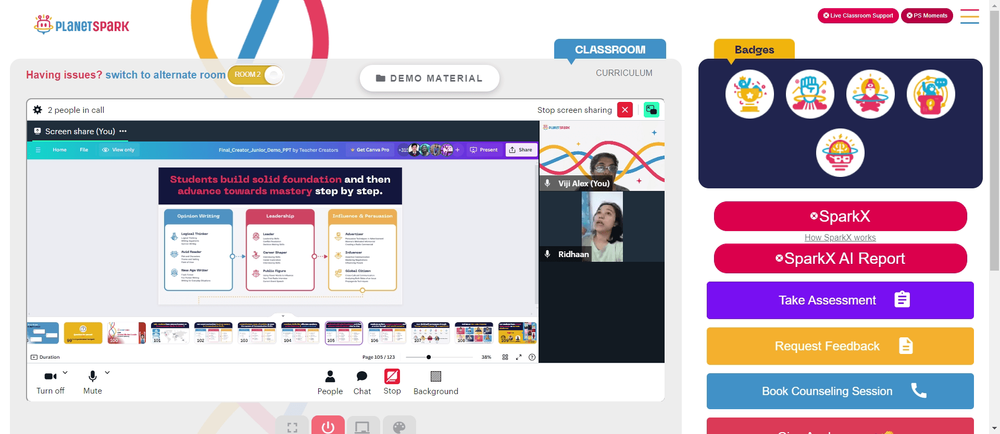Select slide thumbnail 103
Screen dimensions: 1000x434
point(257,333)
